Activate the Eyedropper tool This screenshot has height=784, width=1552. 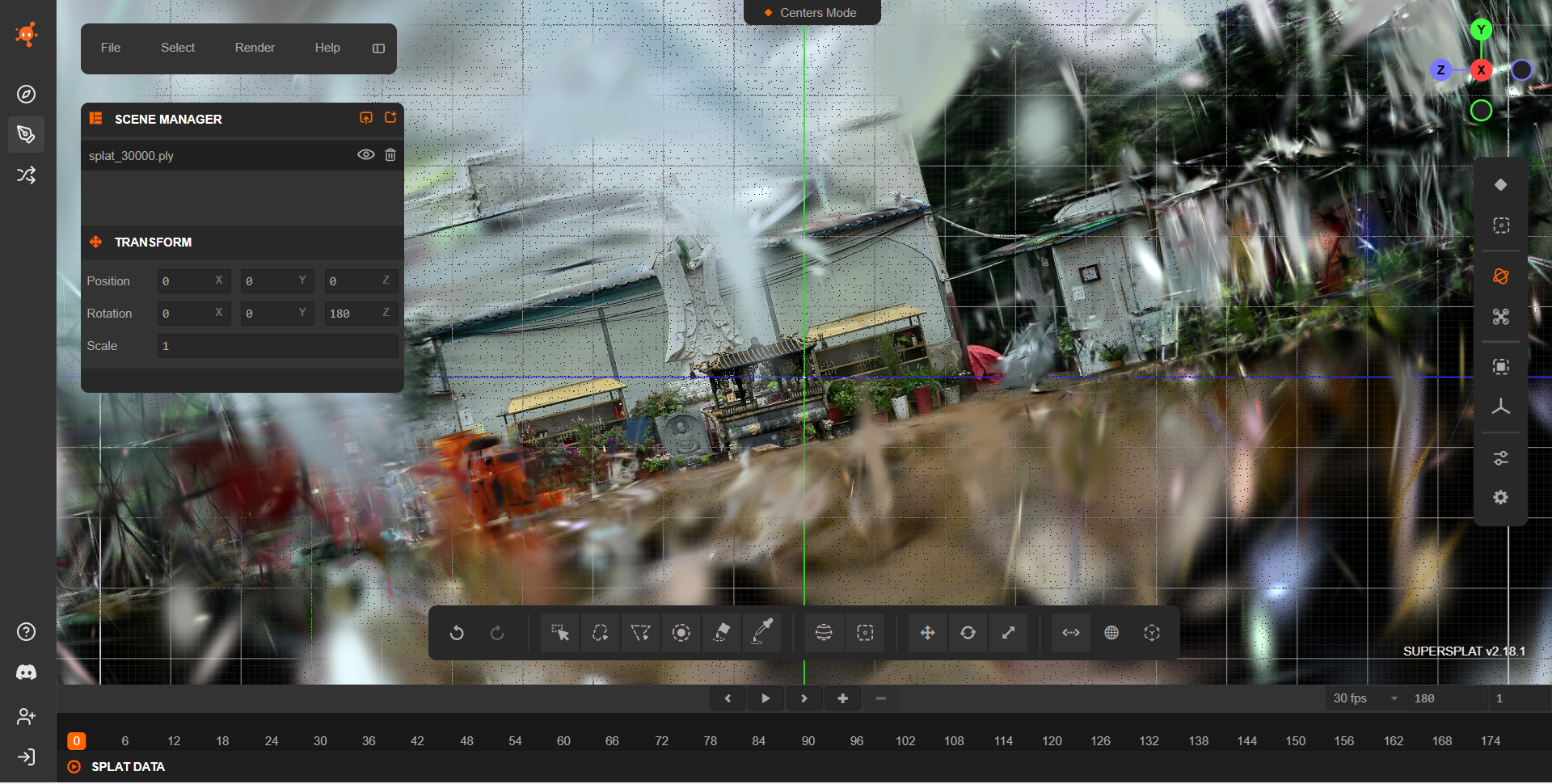coord(762,633)
